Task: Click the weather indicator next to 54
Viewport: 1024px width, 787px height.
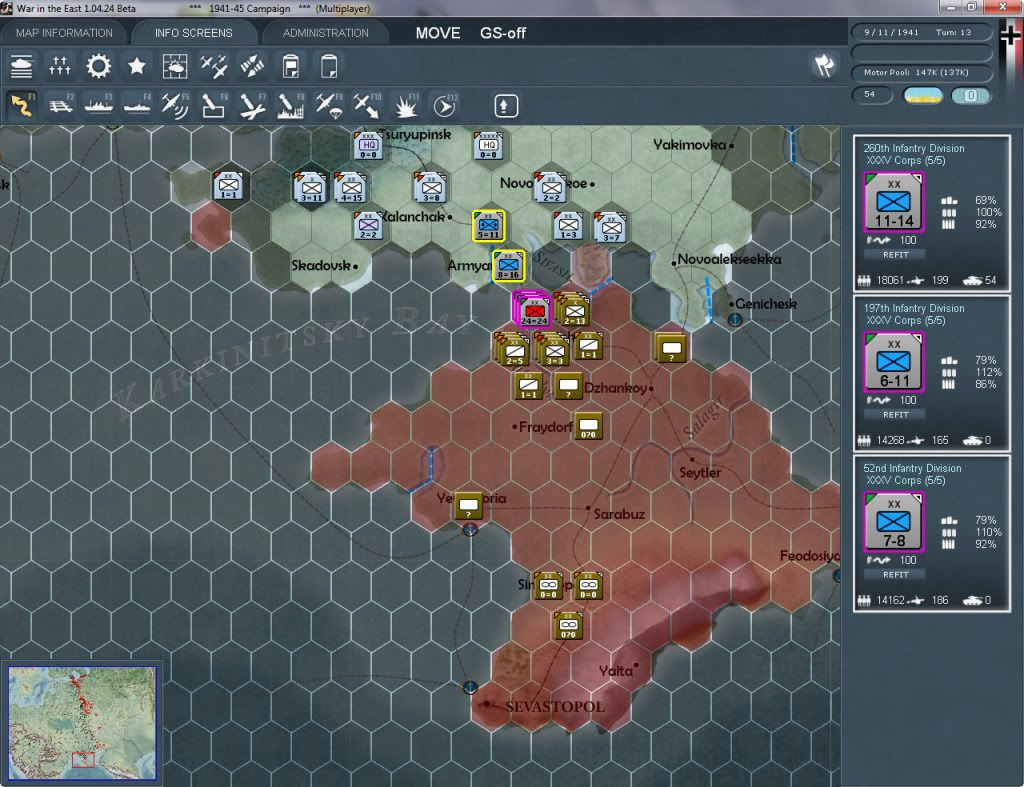Action: 923,95
